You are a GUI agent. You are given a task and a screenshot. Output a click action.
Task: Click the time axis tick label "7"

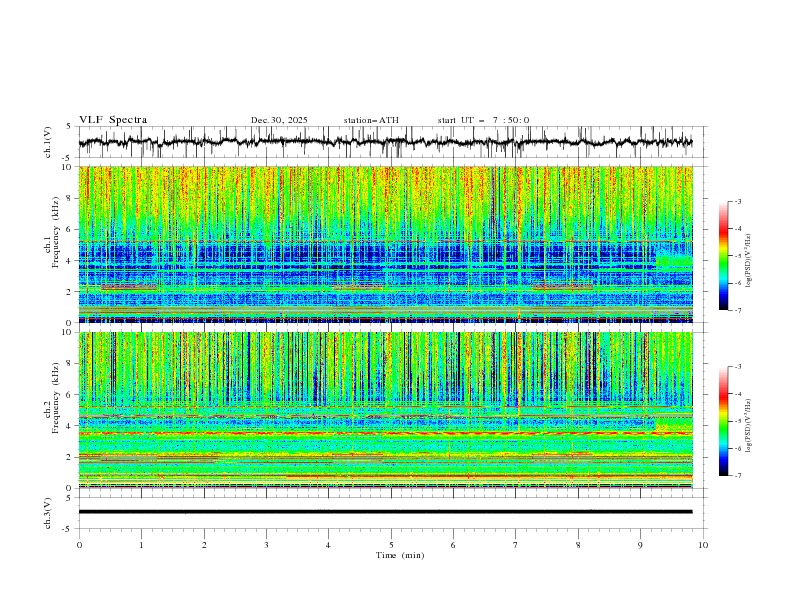pos(516,545)
